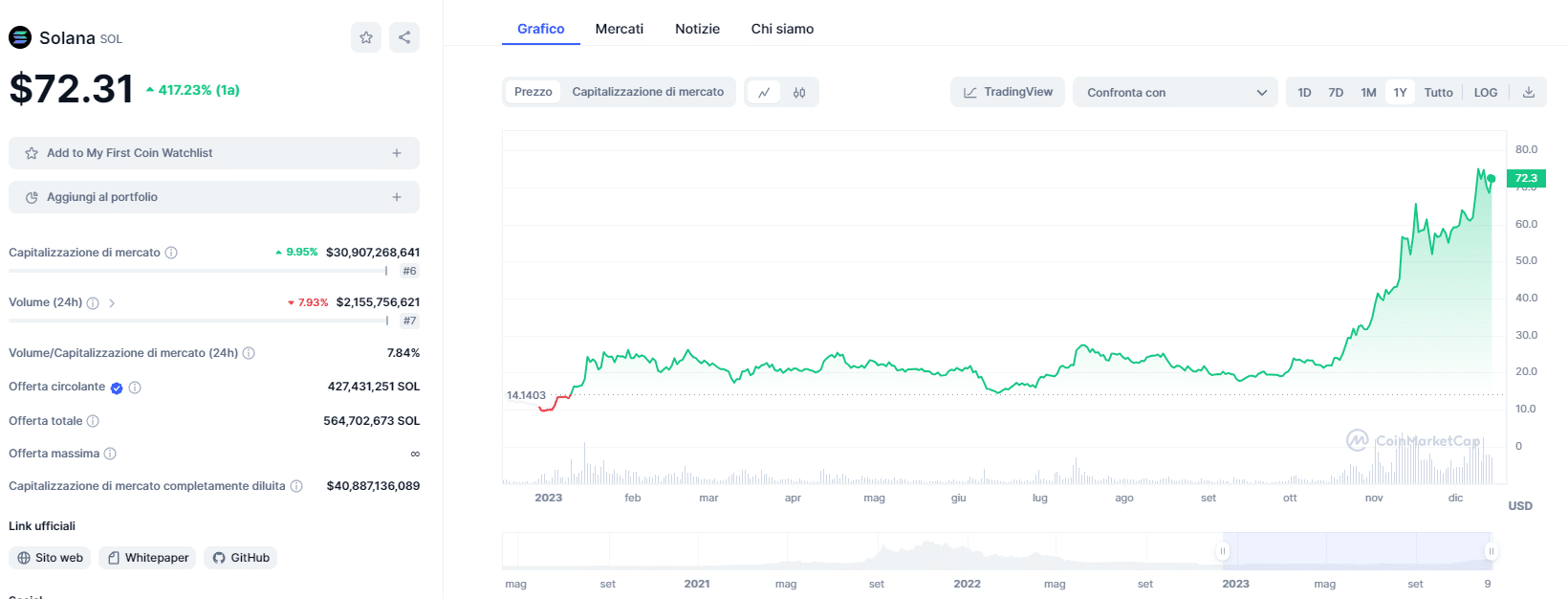Screen dimensions: 1568x599
Task: Toggle LOG scale on chart
Action: pyautogui.click(x=1485, y=93)
